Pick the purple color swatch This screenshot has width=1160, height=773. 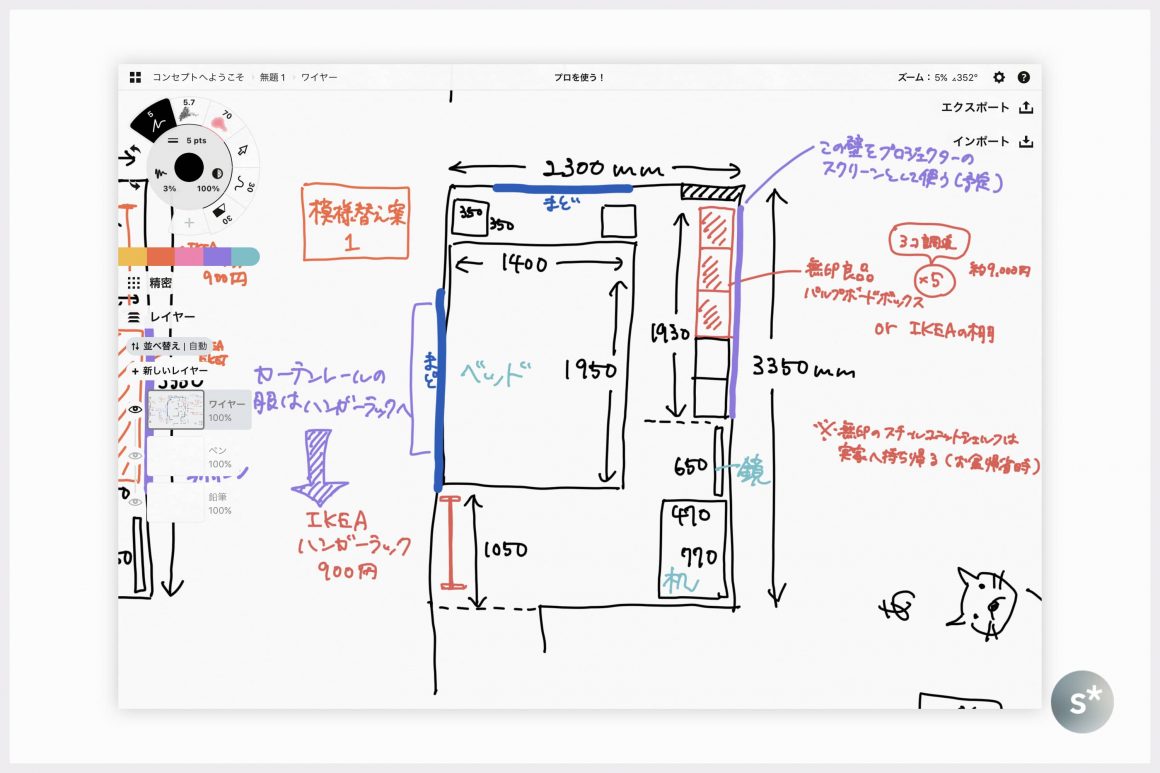click(217, 257)
